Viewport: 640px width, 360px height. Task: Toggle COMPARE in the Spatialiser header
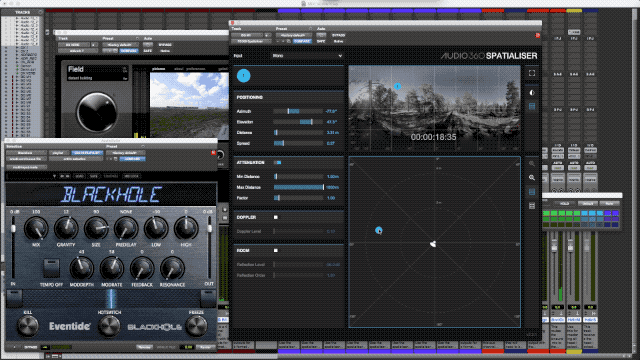click(302, 41)
